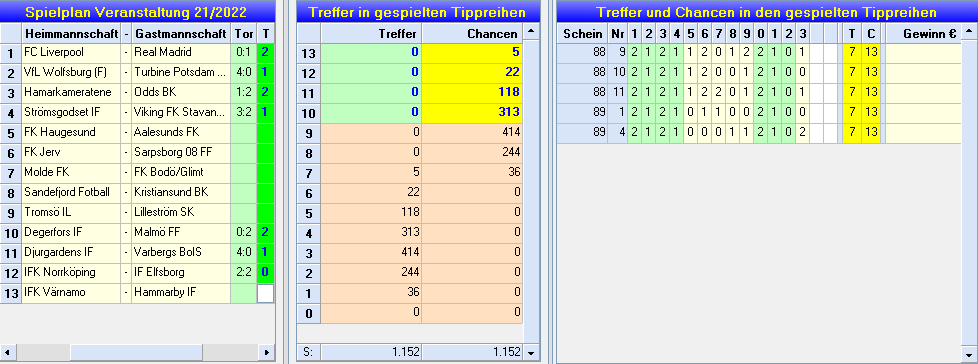Select Sandefjord Fotball team cell
Screen dimensions: 978x364
71,193
